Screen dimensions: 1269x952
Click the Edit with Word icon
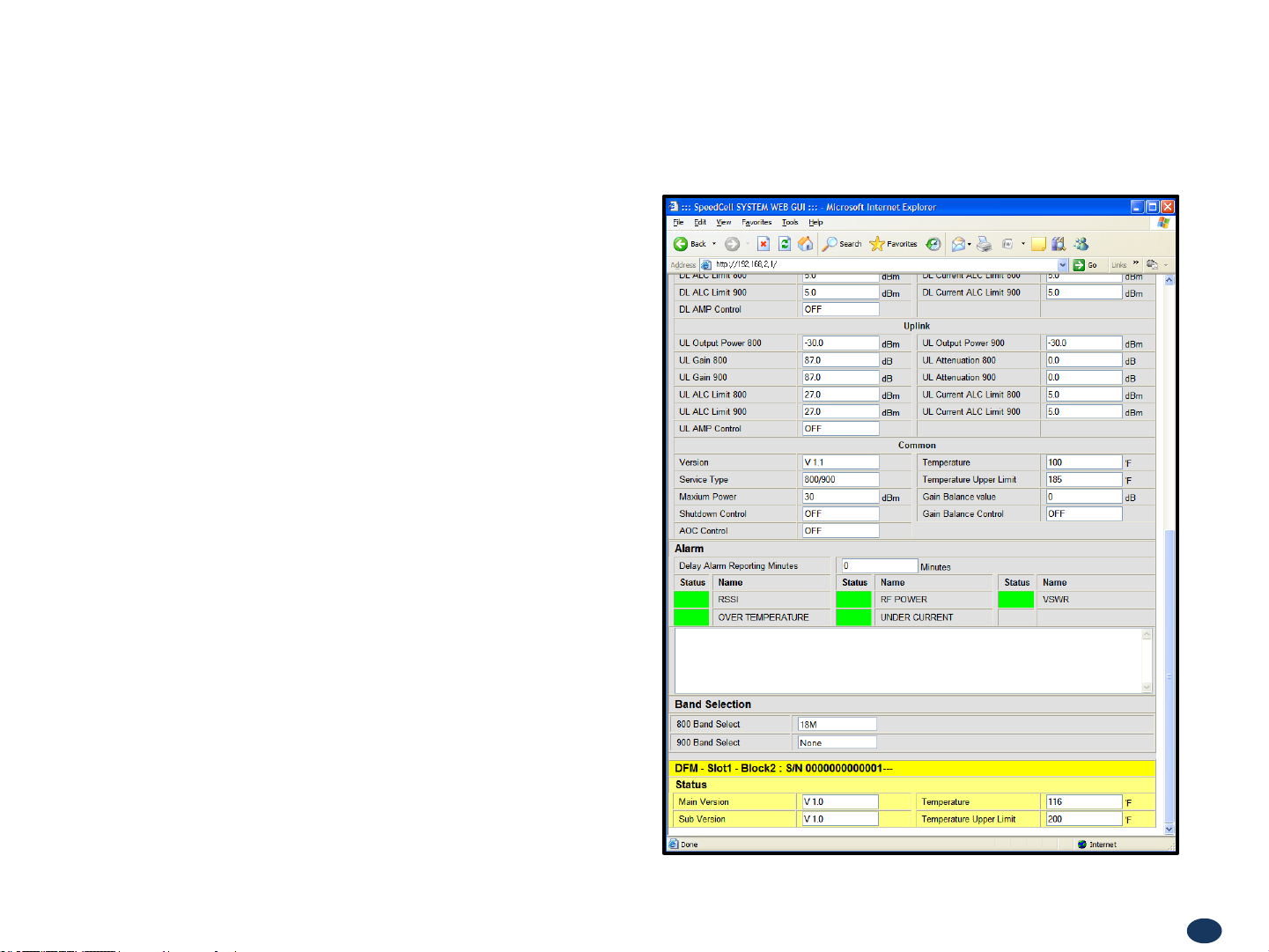click(1007, 244)
